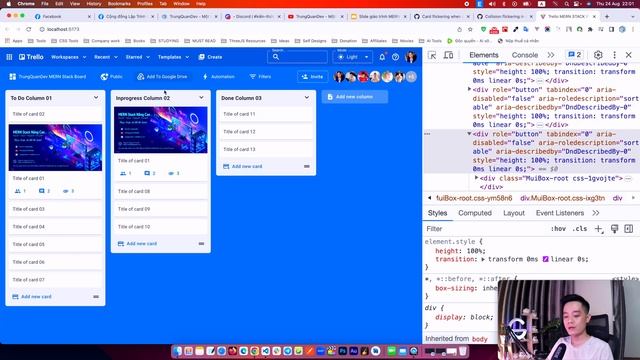This screenshot has height=360, width=640.
Task: Click the cover image in To Do column
Action: point(55,147)
